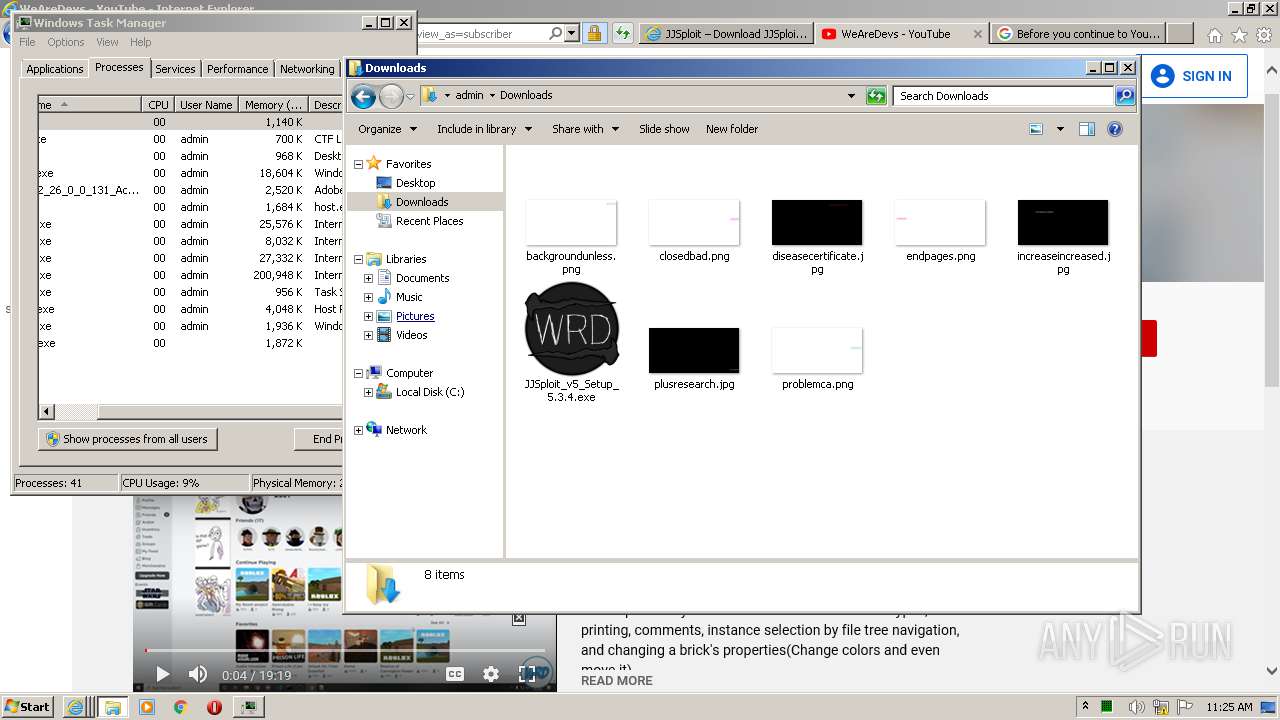
Task: Switch to the Networking tab
Action: (x=307, y=69)
